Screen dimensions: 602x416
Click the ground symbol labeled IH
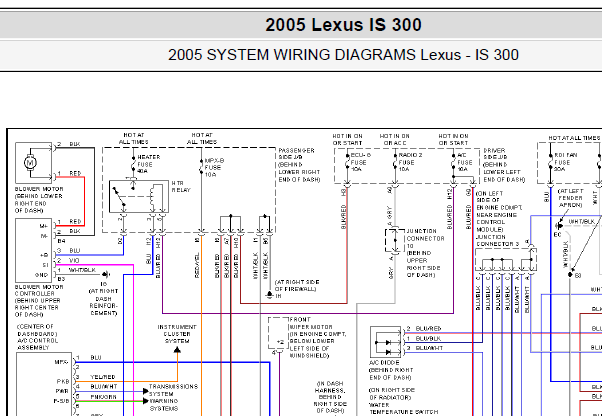point(269,295)
